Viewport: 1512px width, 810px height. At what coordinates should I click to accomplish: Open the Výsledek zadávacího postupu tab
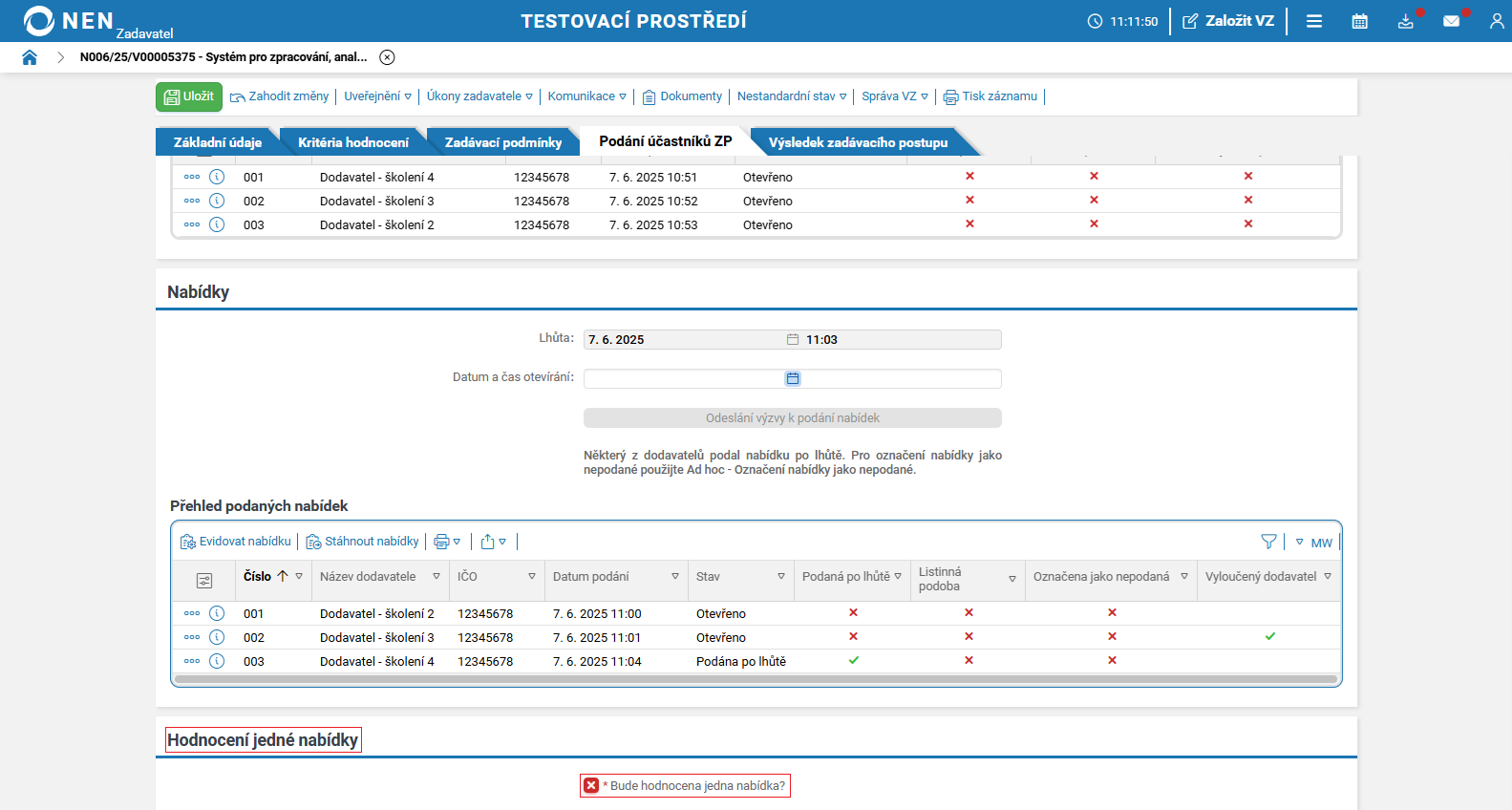pyautogui.click(x=858, y=142)
